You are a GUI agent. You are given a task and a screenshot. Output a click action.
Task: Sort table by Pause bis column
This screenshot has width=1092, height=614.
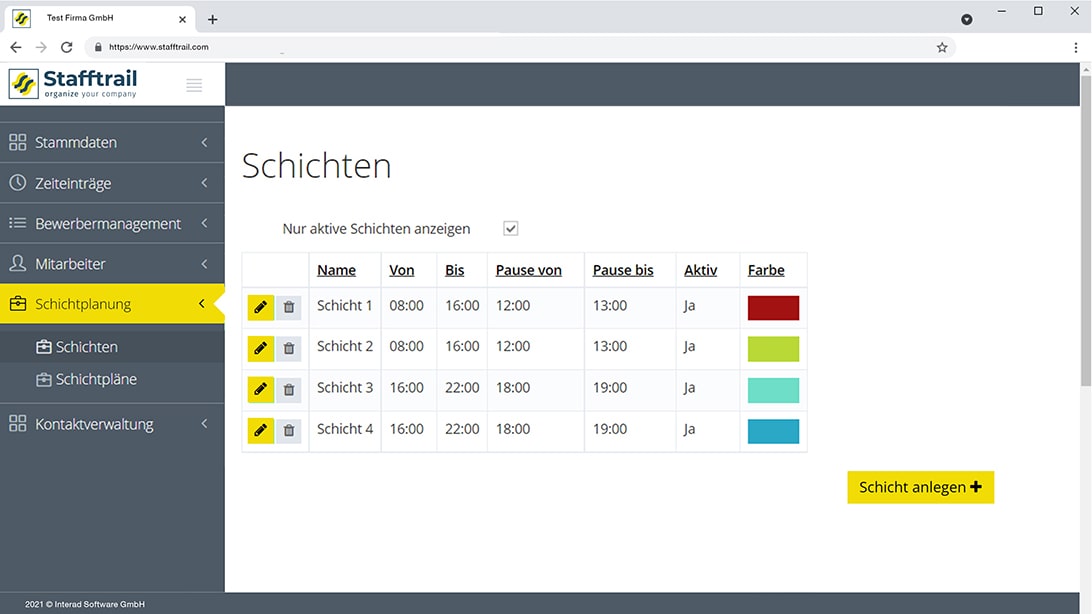[623, 270]
